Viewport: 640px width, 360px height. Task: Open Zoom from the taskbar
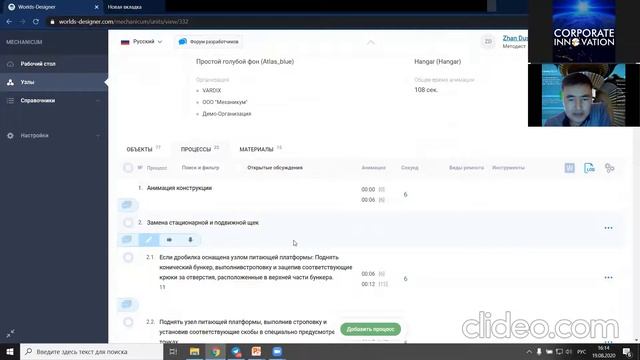(277, 351)
